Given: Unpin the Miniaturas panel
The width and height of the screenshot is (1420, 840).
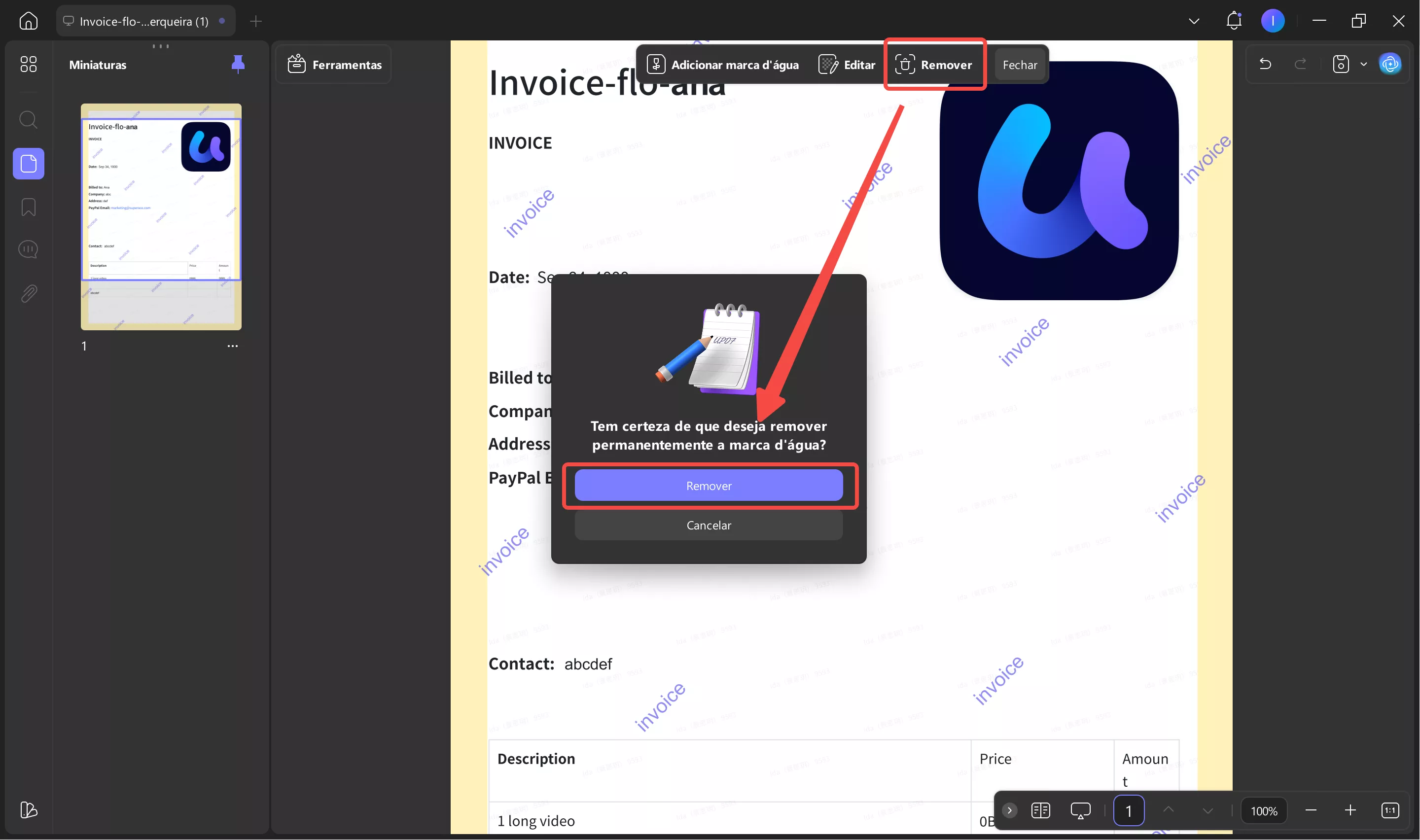Looking at the screenshot, I should click(238, 64).
